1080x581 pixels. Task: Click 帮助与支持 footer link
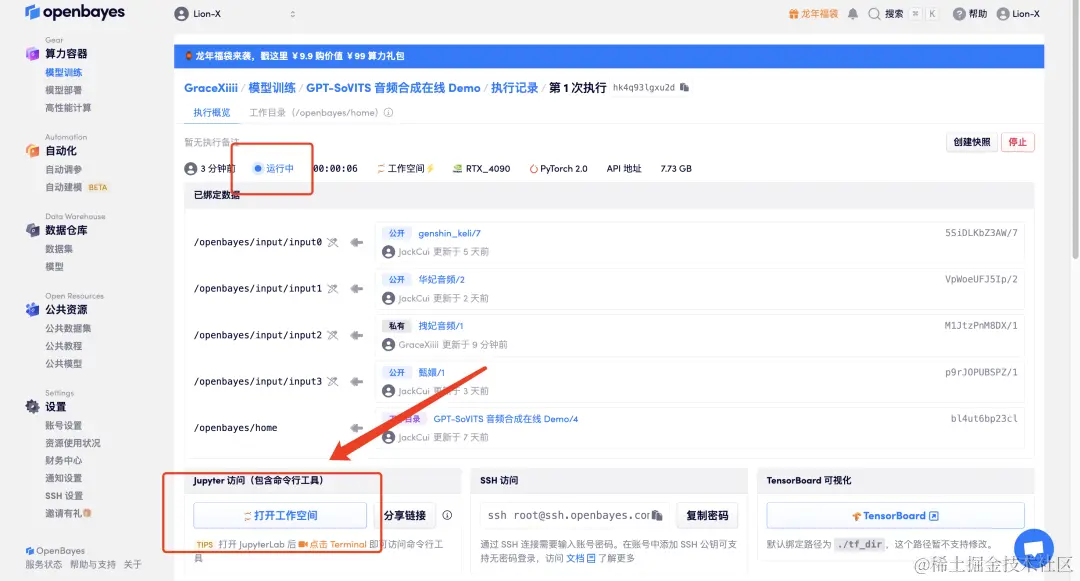point(93,564)
